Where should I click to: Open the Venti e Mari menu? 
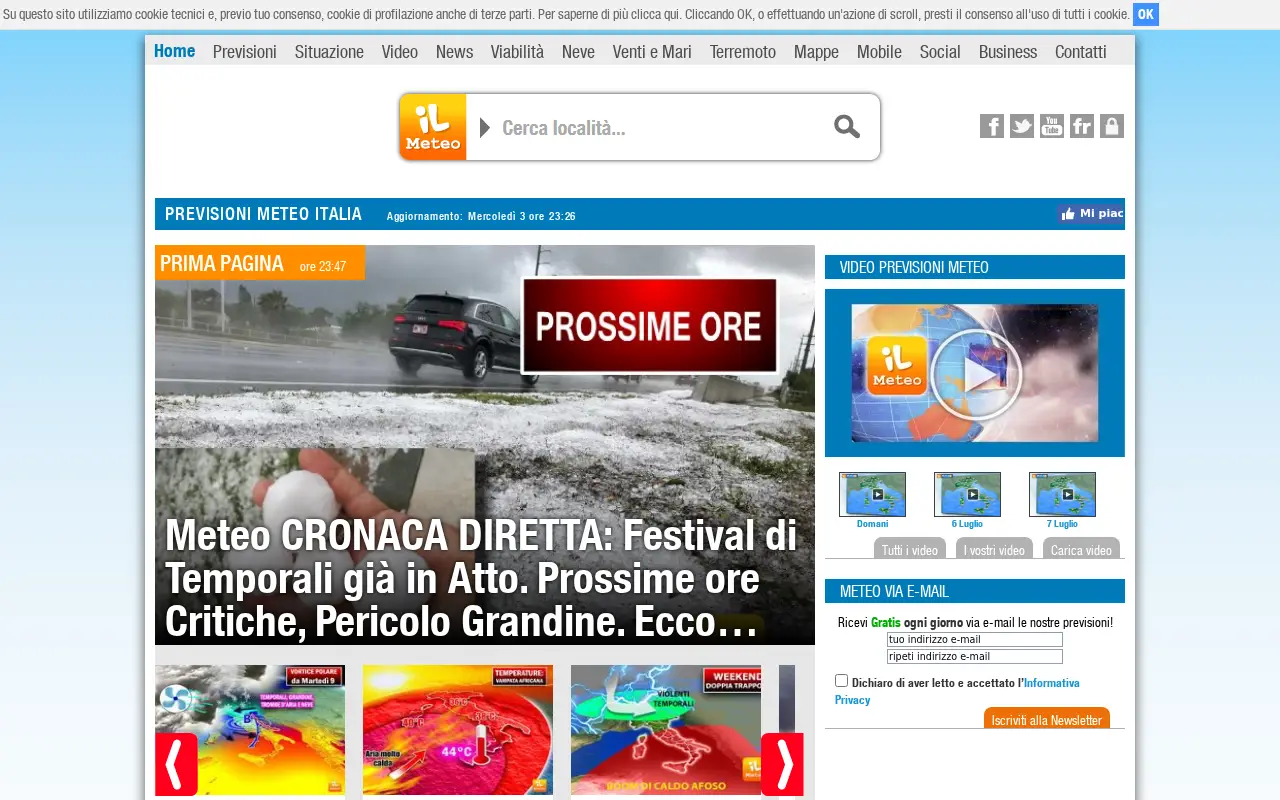[x=652, y=52]
